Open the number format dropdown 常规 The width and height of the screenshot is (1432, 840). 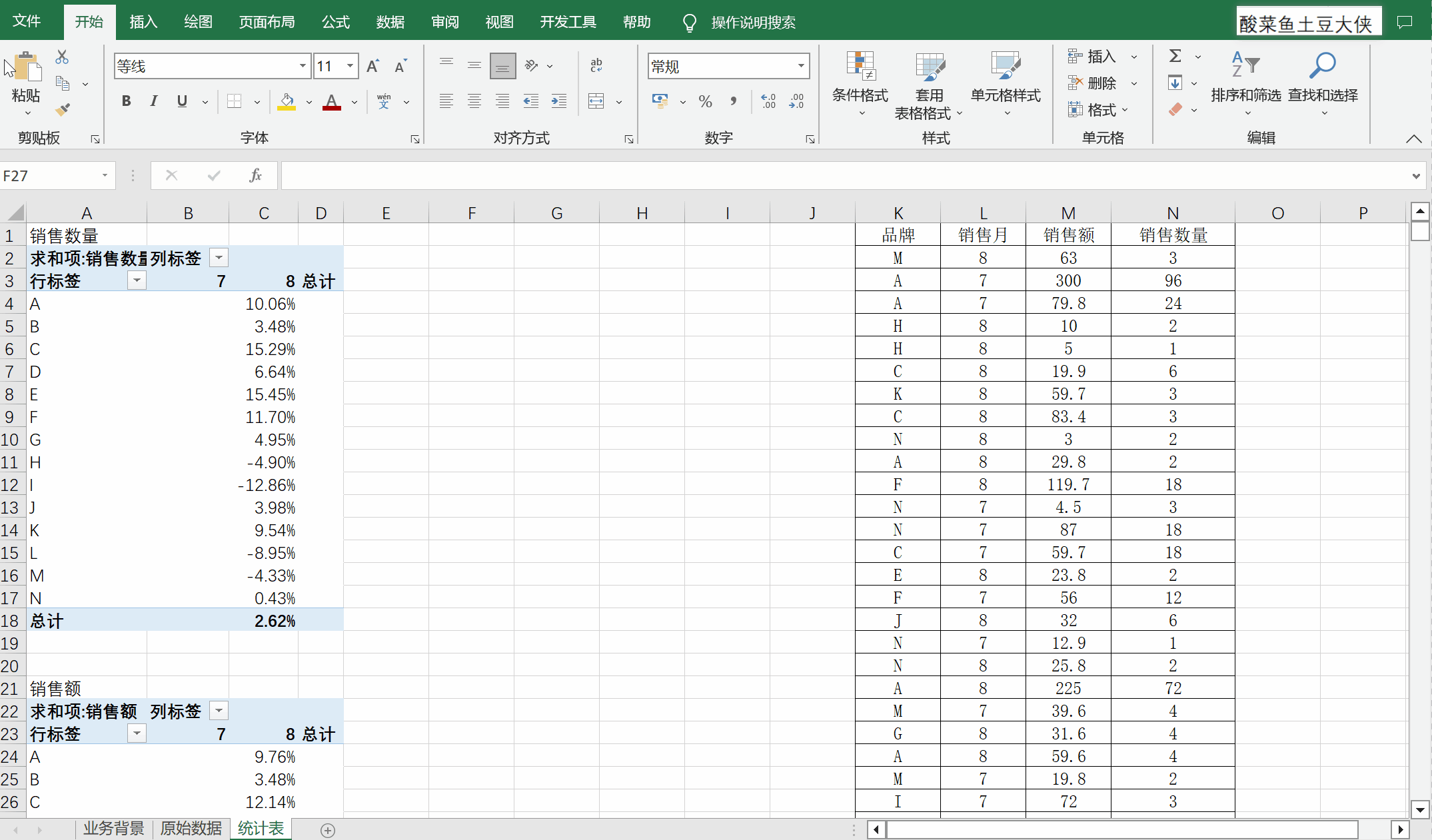tap(801, 66)
